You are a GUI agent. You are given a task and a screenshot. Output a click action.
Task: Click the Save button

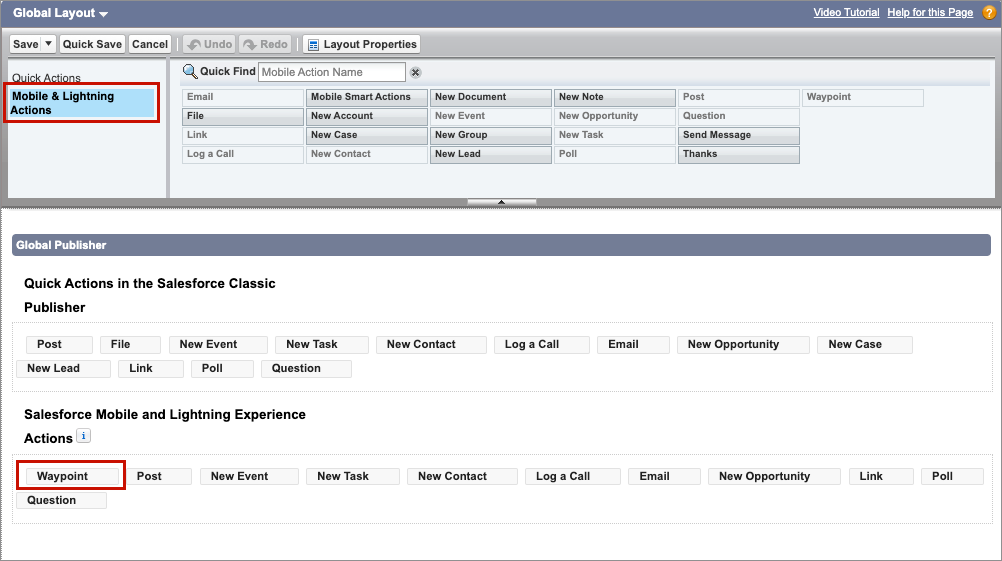(x=26, y=44)
